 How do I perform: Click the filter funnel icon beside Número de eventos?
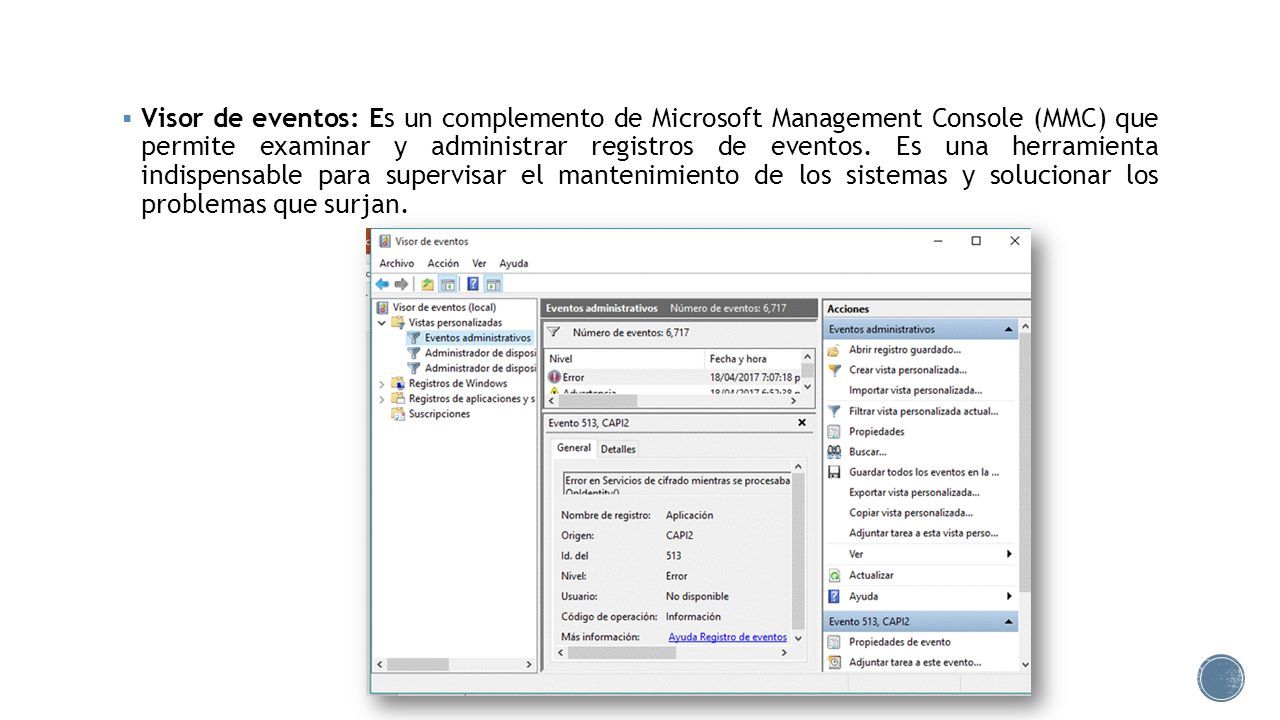click(x=553, y=332)
